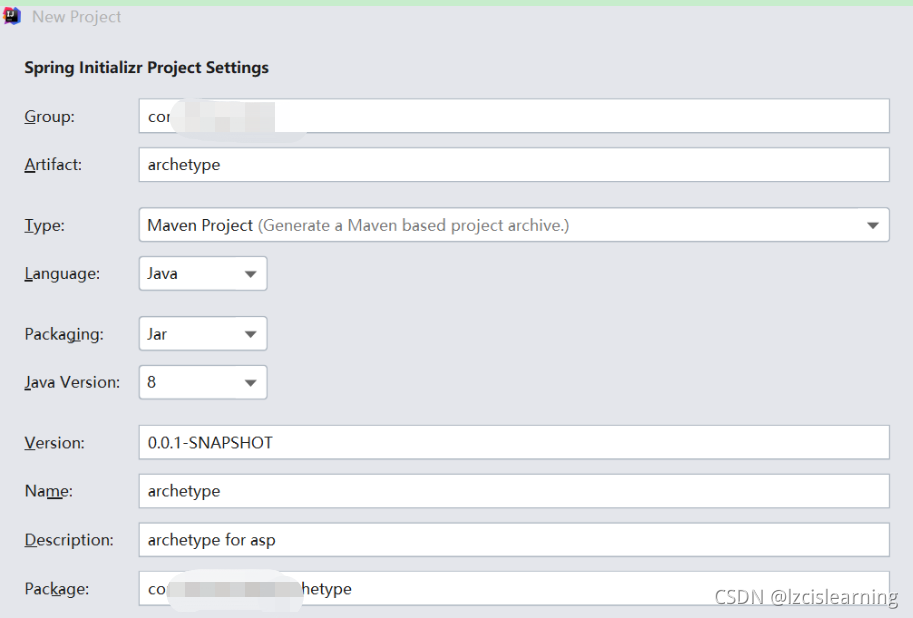Click the 'Language:' label
Screen dimensions: 913x618
point(62,274)
